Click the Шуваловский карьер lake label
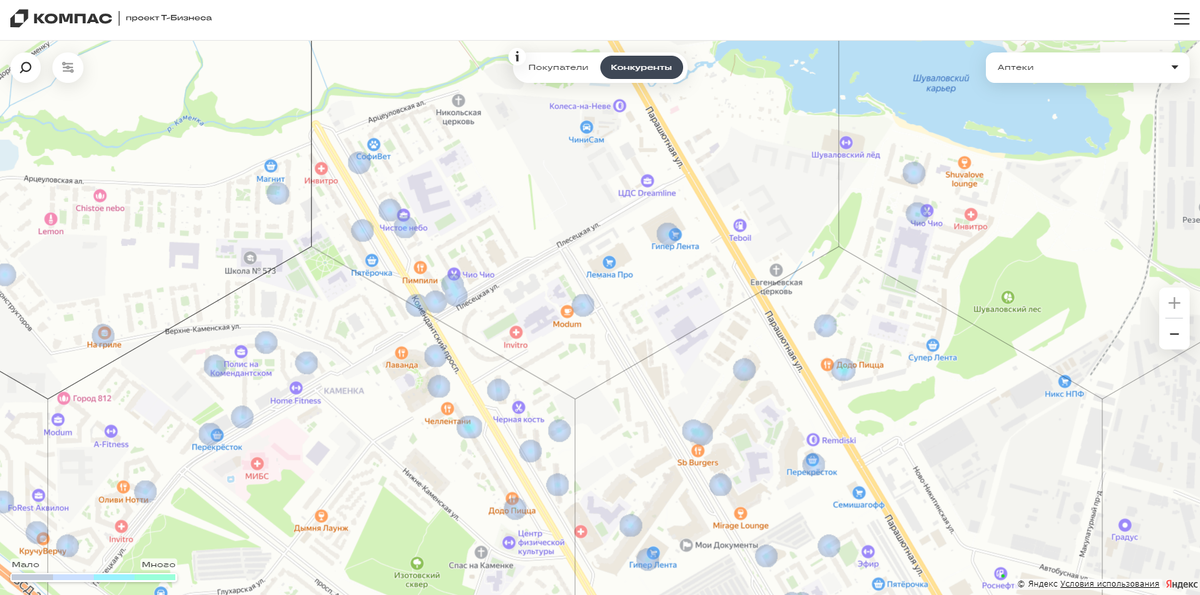The image size is (1200, 595). 941,82
